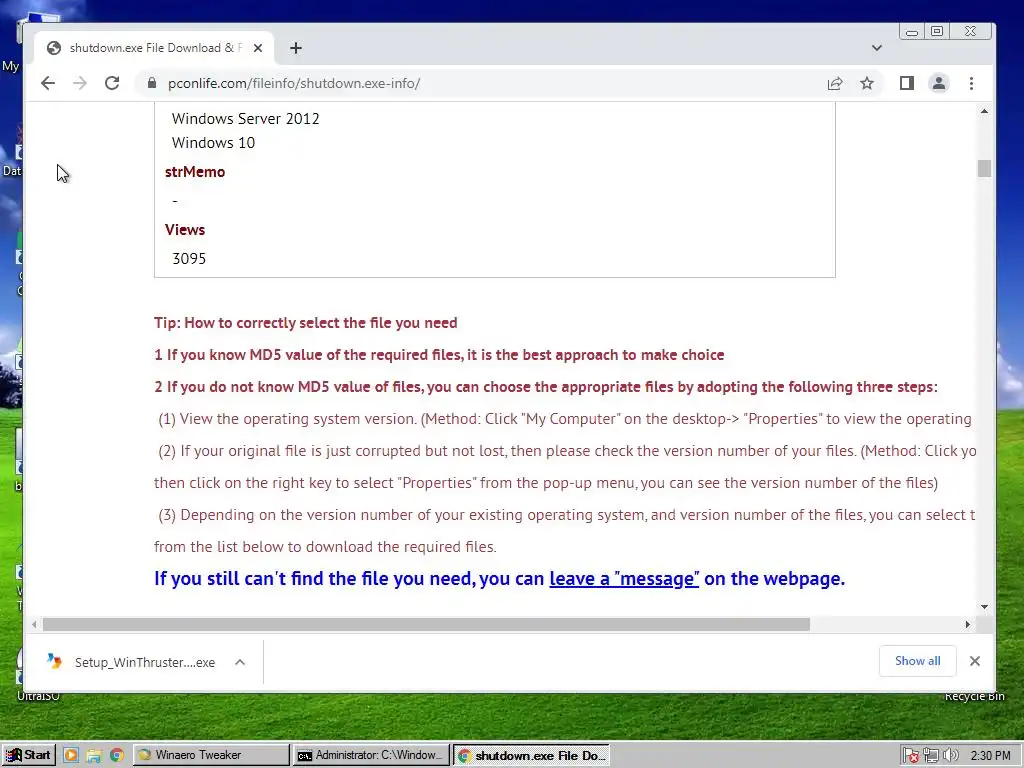Launch the media player quick launch icon
This screenshot has height=768, width=1024.
(x=71, y=756)
